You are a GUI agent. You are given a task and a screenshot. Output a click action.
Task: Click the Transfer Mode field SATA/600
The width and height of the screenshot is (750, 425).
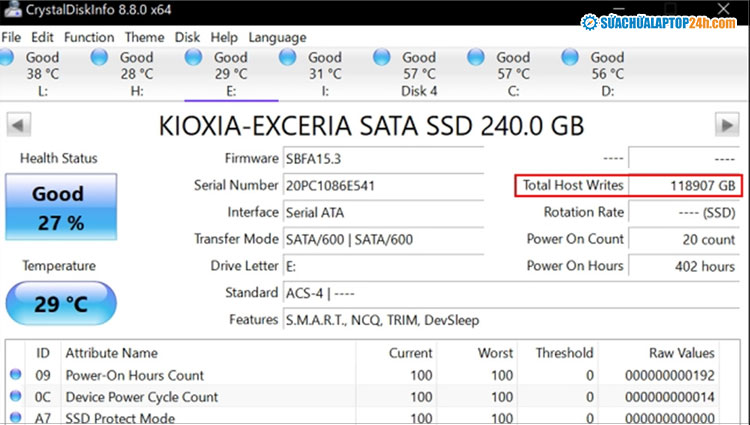pyautogui.click(x=384, y=240)
